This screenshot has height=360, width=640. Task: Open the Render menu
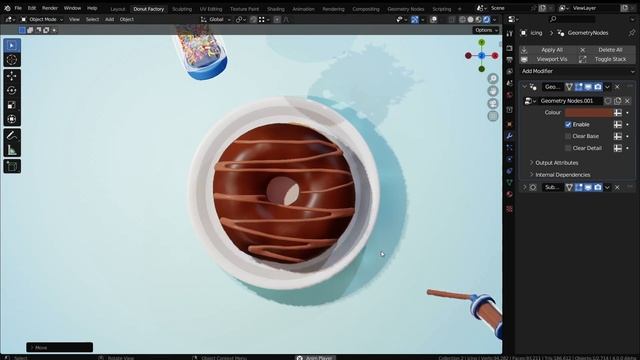pyautogui.click(x=50, y=8)
